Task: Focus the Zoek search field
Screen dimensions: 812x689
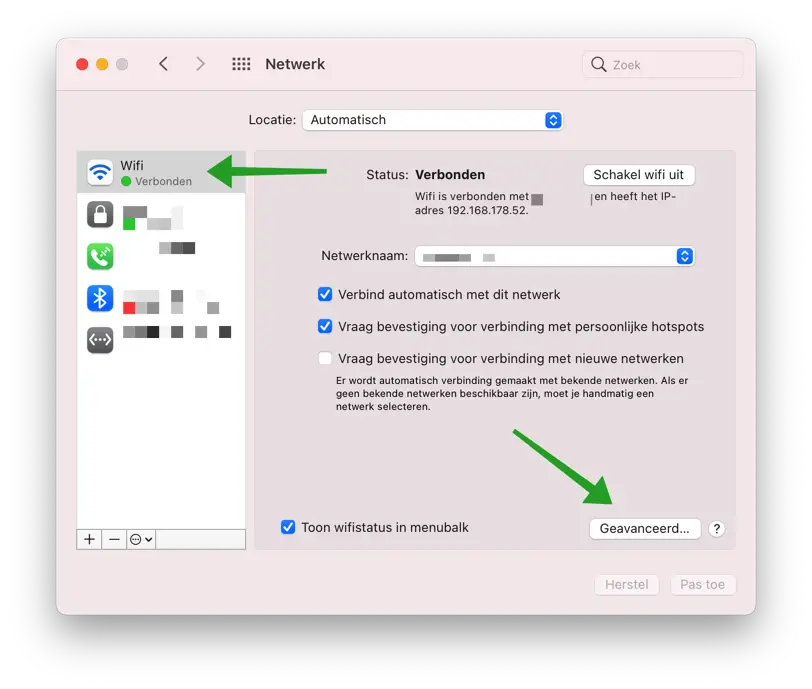Action: (x=663, y=64)
